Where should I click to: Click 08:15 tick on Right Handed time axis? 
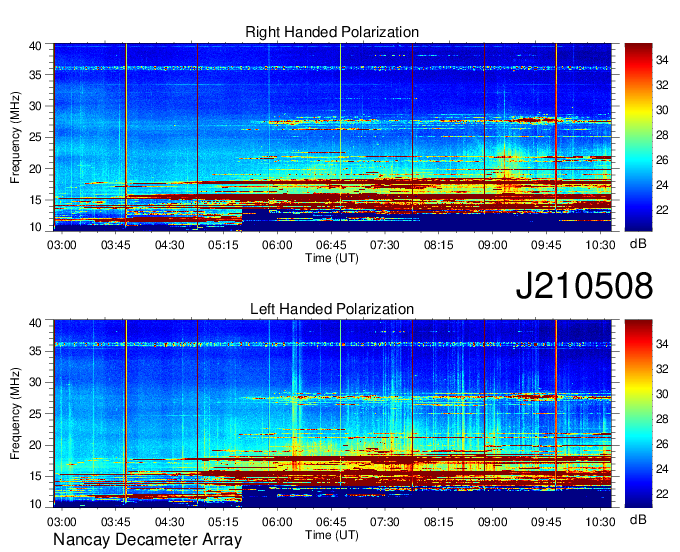[x=438, y=245]
